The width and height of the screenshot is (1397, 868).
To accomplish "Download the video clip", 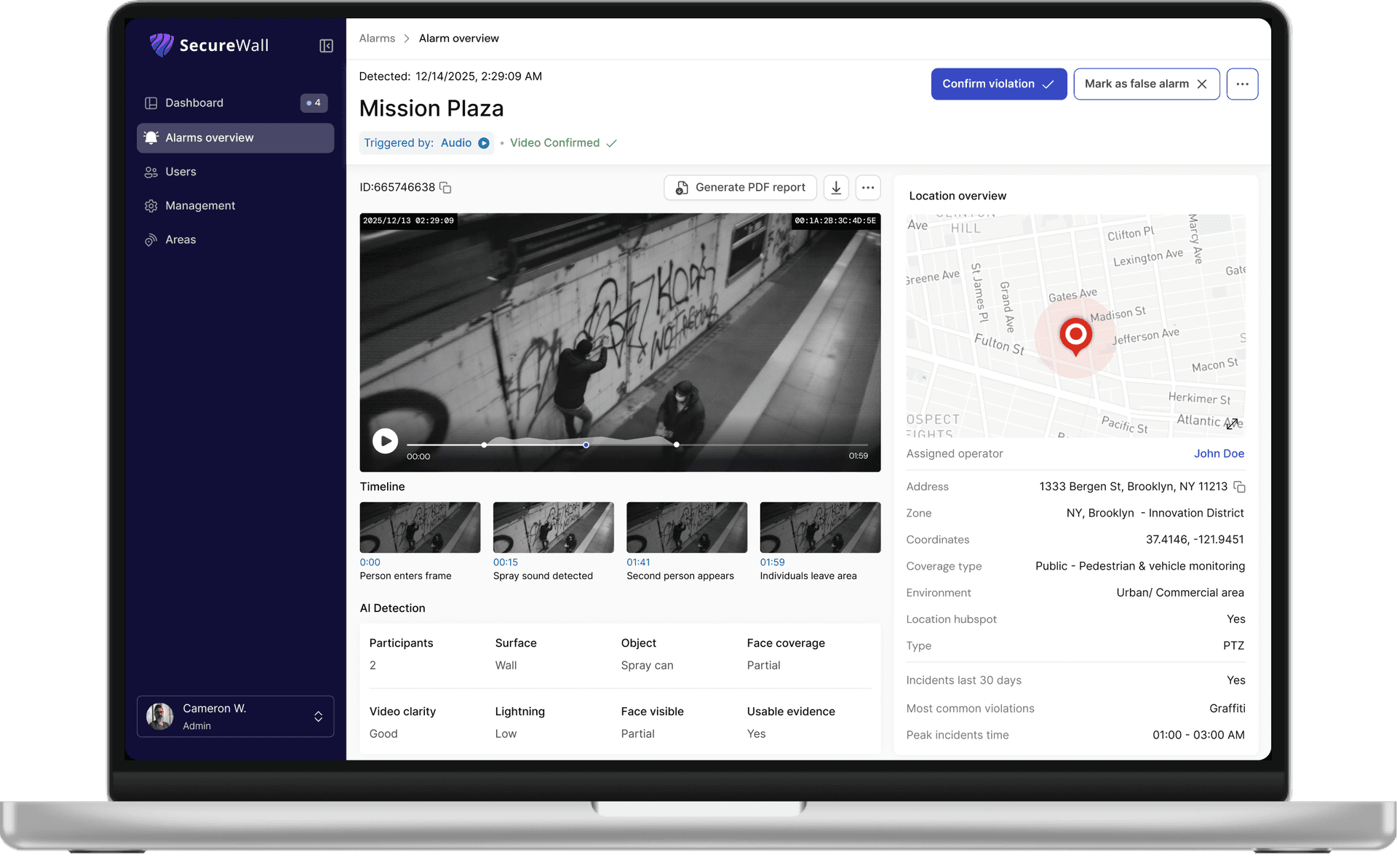I will pyautogui.click(x=836, y=188).
